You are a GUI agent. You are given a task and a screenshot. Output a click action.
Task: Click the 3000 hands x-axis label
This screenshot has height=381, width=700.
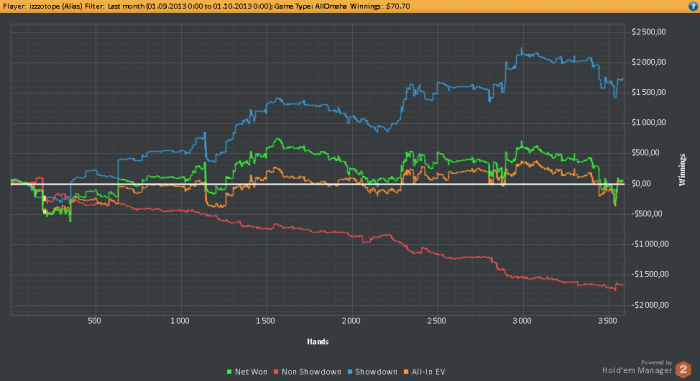(522, 321)
